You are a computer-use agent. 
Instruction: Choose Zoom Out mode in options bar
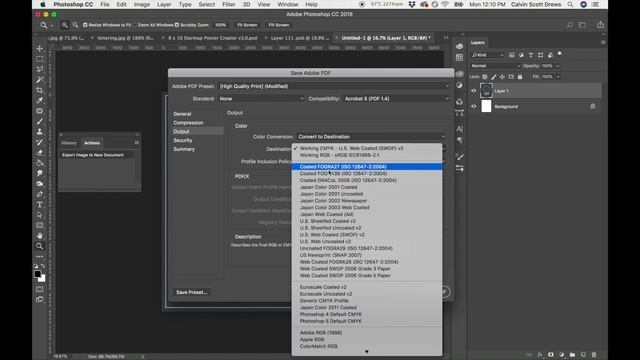point(75,25)
